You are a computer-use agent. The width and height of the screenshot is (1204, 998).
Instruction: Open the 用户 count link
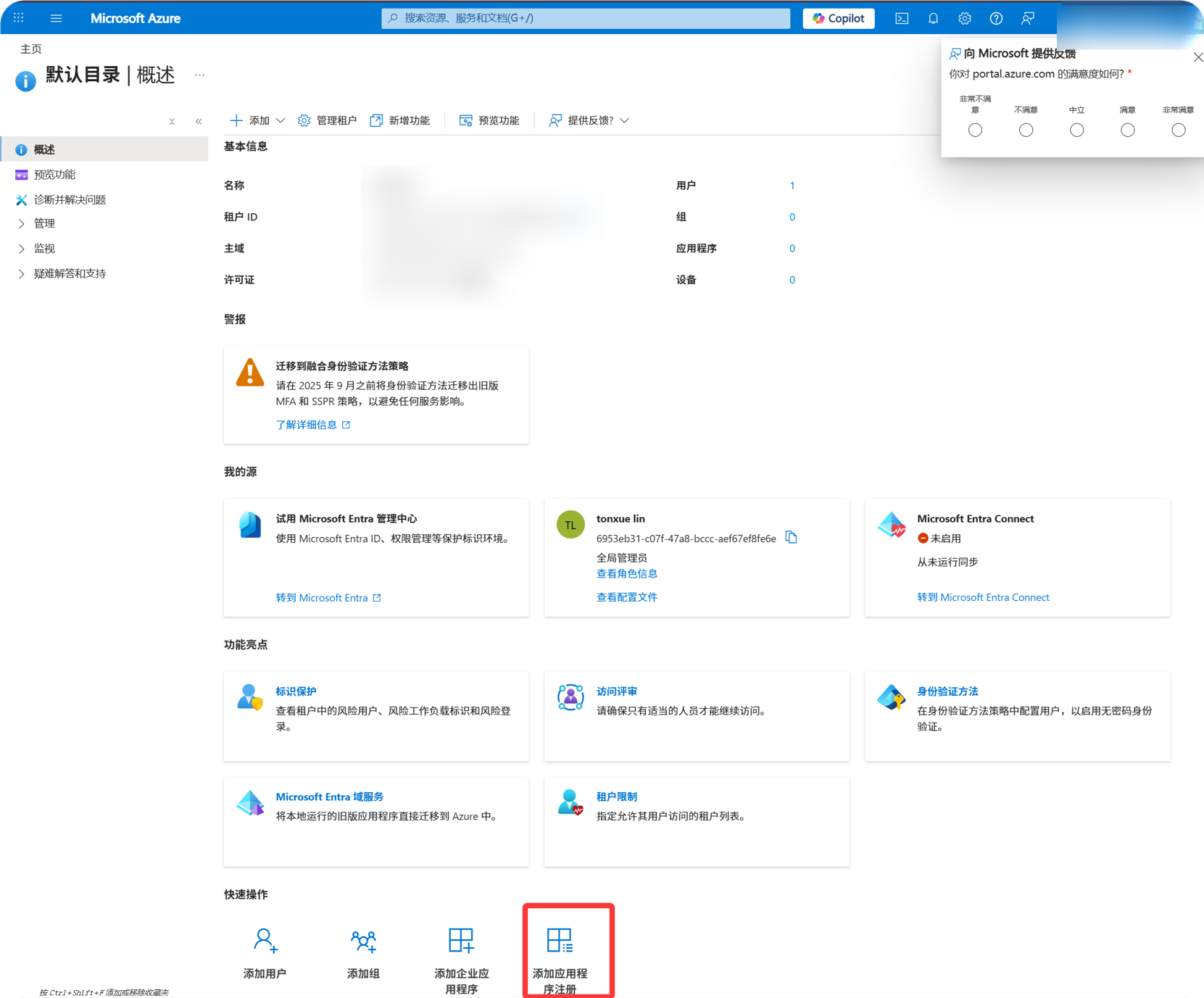click(792, 186)
